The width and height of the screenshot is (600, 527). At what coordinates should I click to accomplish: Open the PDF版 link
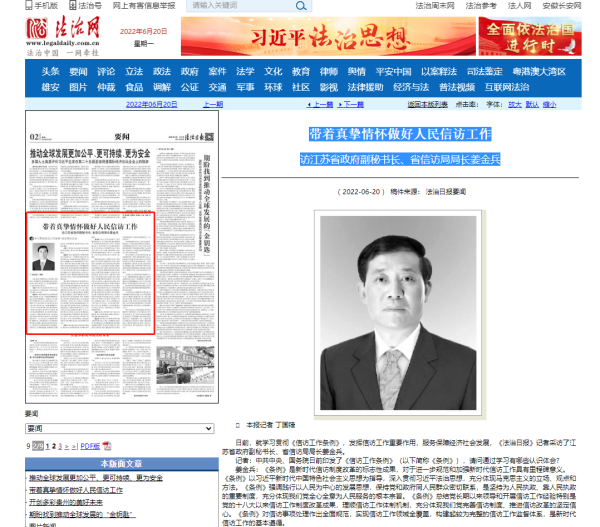(90, 446)
